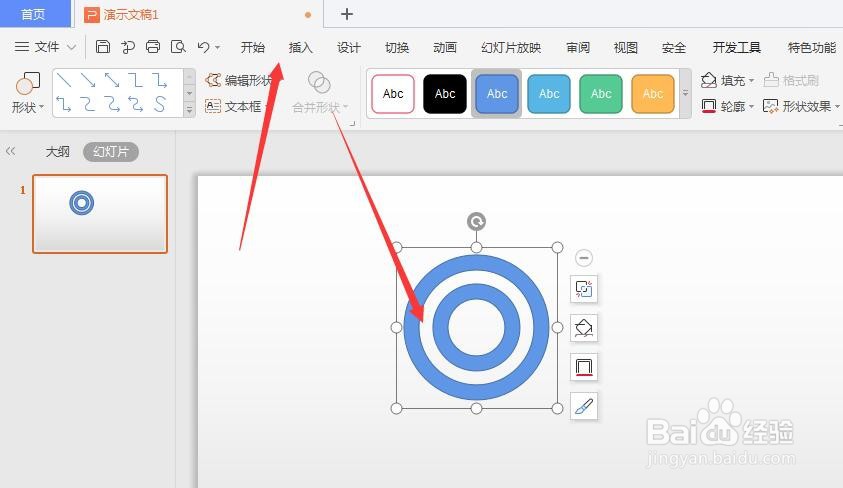Open the 审阅 ribbon tab
The height and width of the screenshot is (488, 843).
tap(578, 47)
